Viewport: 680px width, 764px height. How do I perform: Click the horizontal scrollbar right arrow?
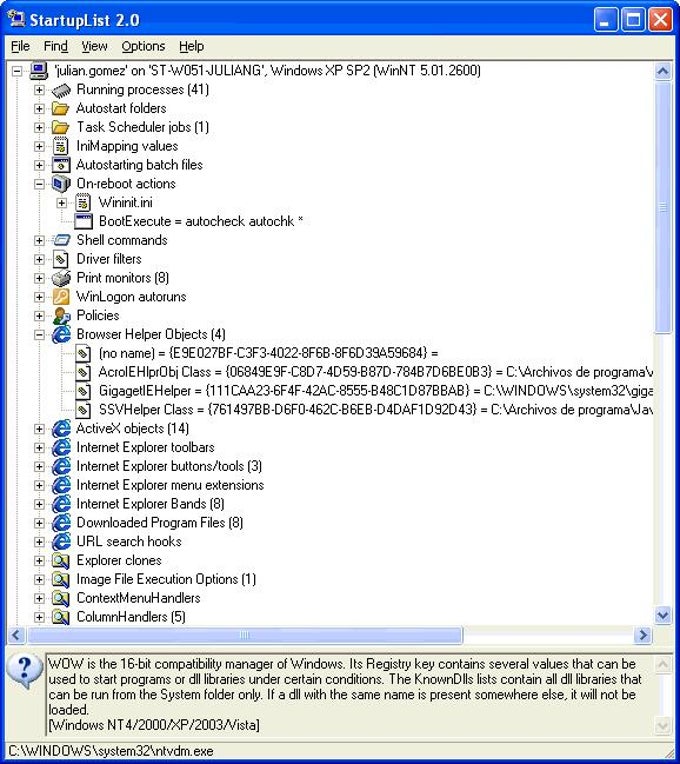pyautogui.click(x=643, y=635)
